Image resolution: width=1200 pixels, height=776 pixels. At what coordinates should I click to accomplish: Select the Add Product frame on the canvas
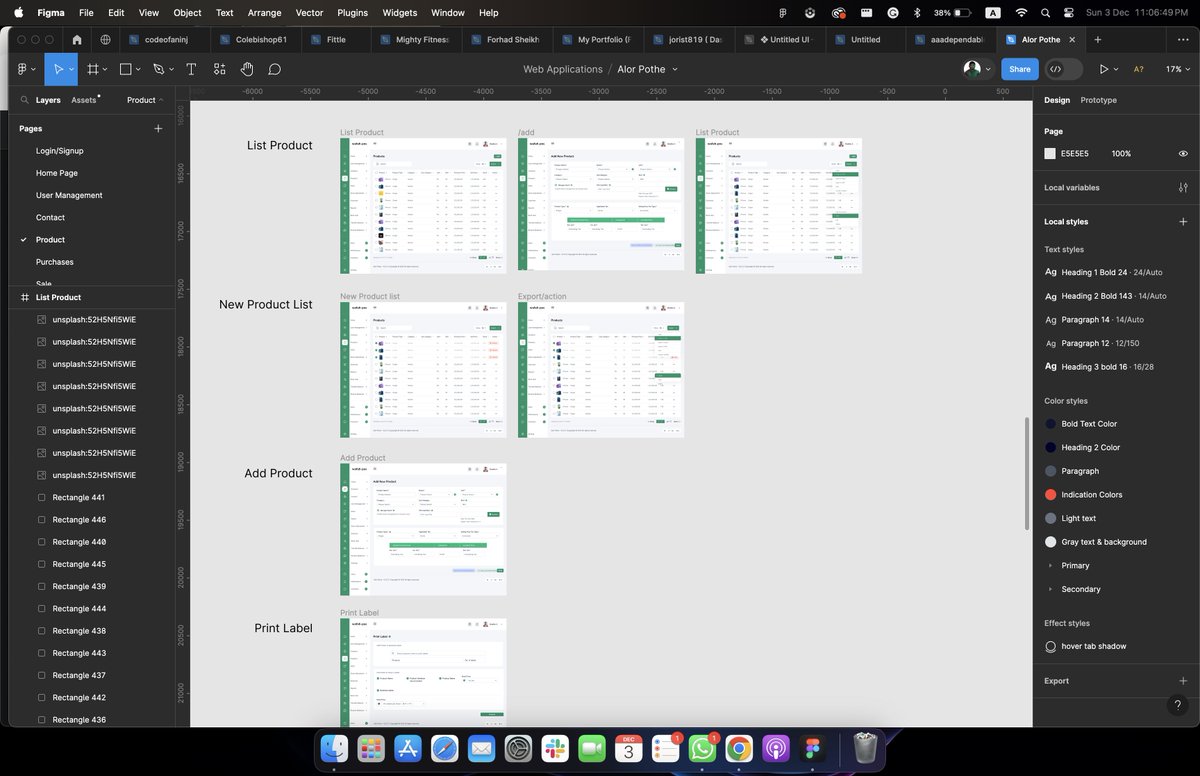click(x=423, y=528)
